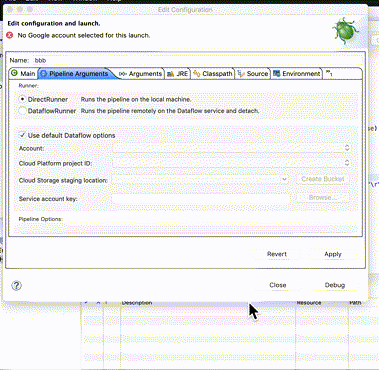Viewport: 379px width, 370px height.
Task: Click the 'Runs the pipeline on the local machine' text
Action: pyautogui.click(x=136, y=99)
